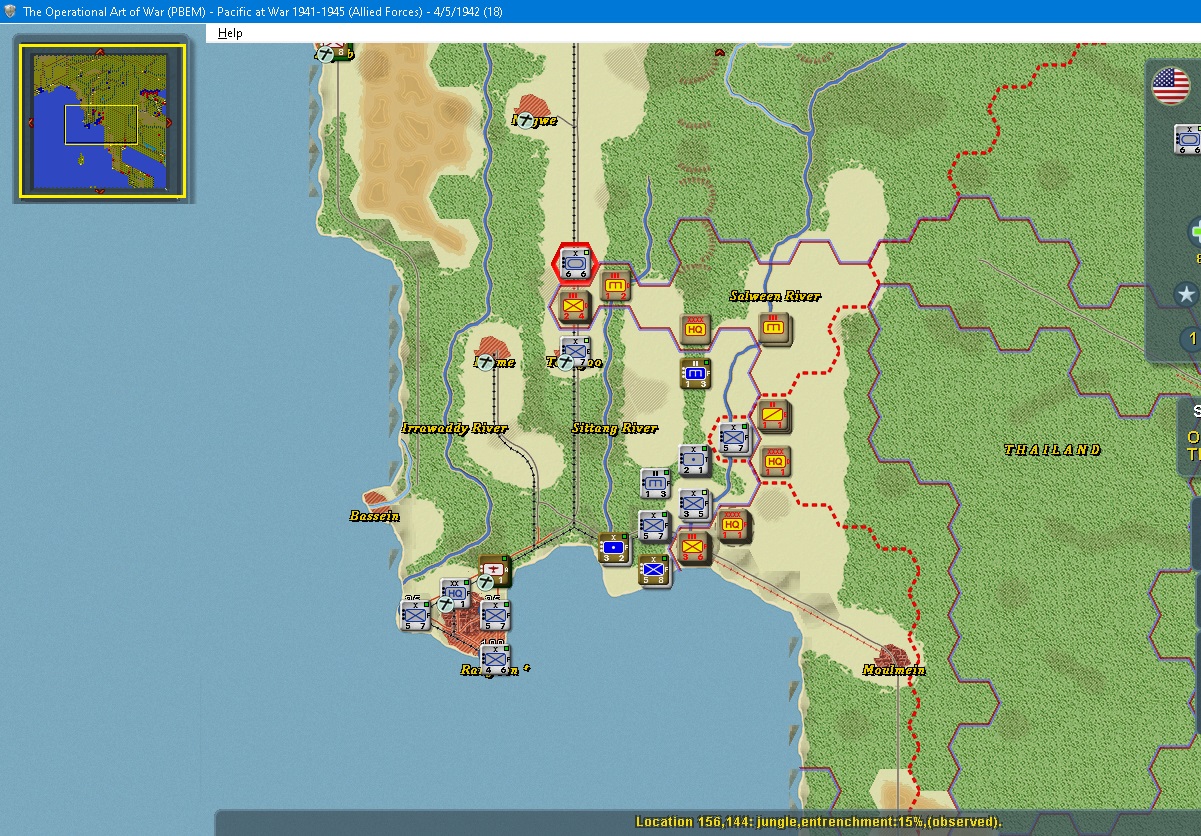Click the airfield marker at Prome
The height and width of the screenshot is (836, 1201).
click(x=486, y=361)
